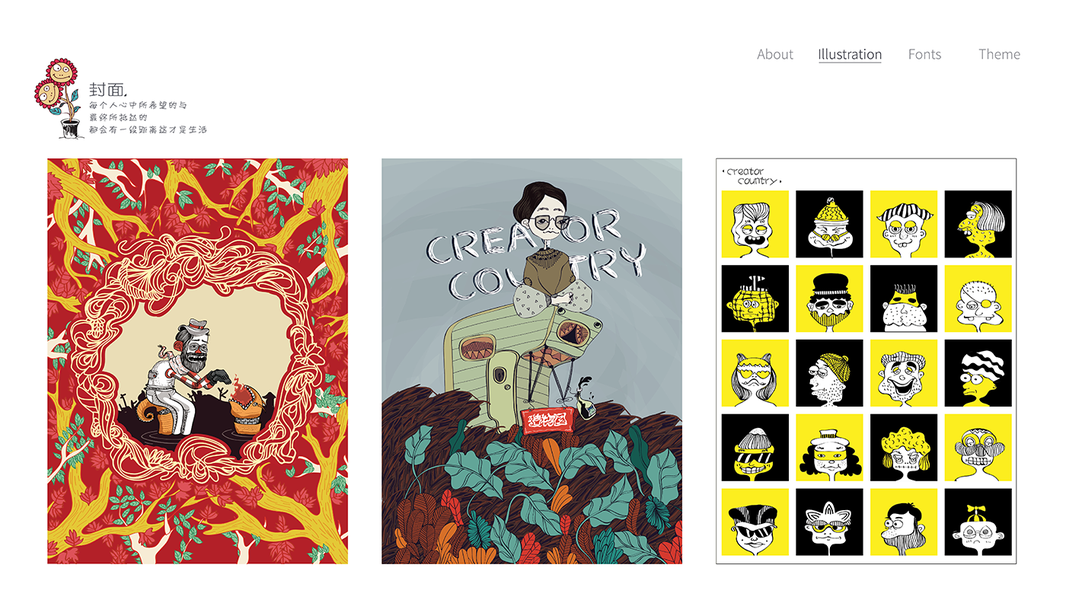Select the beanie hat avatar on black

coord(829,224)
